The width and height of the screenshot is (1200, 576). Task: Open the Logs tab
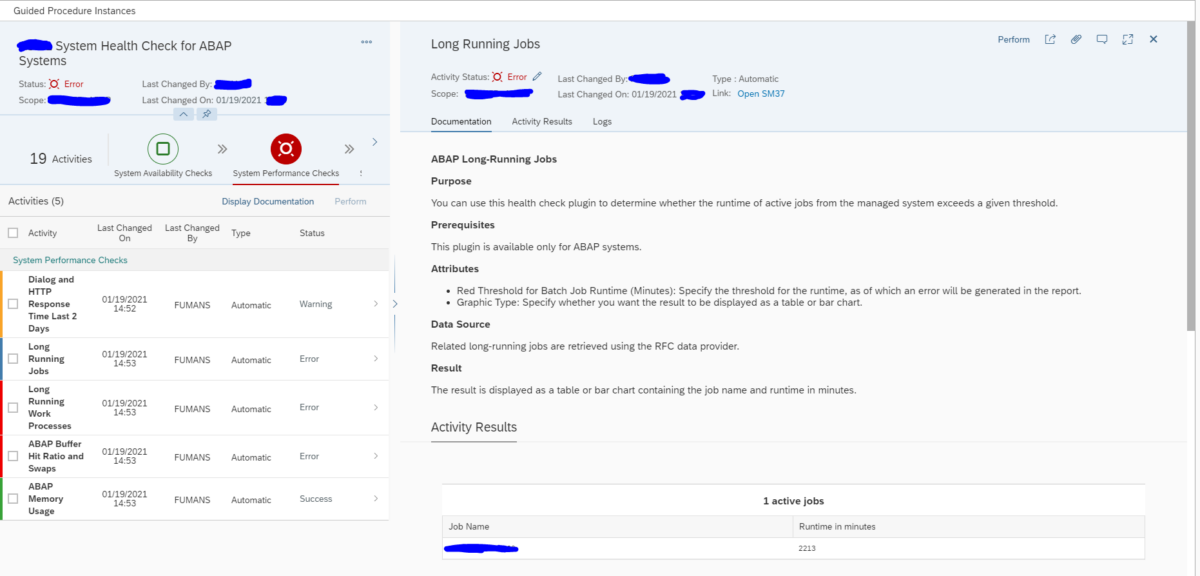coord(602,121)
